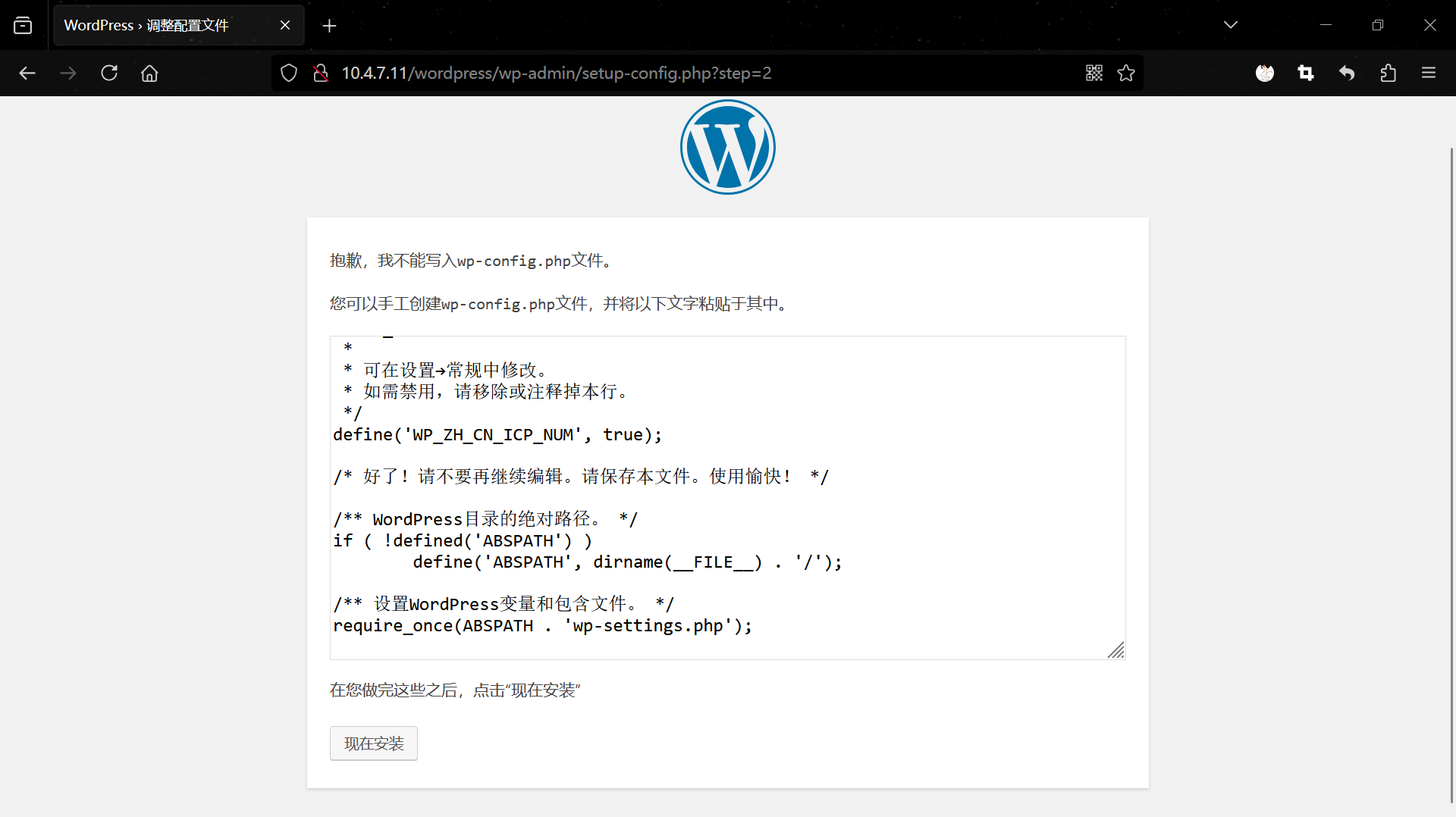Click the text 在您做完这些之后，点击"现在安装"
Viewport: 1456px width, 817px height.
(455, 690)
